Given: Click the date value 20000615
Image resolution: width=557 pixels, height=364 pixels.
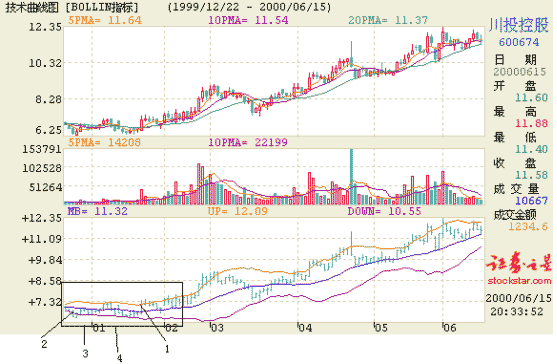Looking at the screenshot, I should (519, 72).
